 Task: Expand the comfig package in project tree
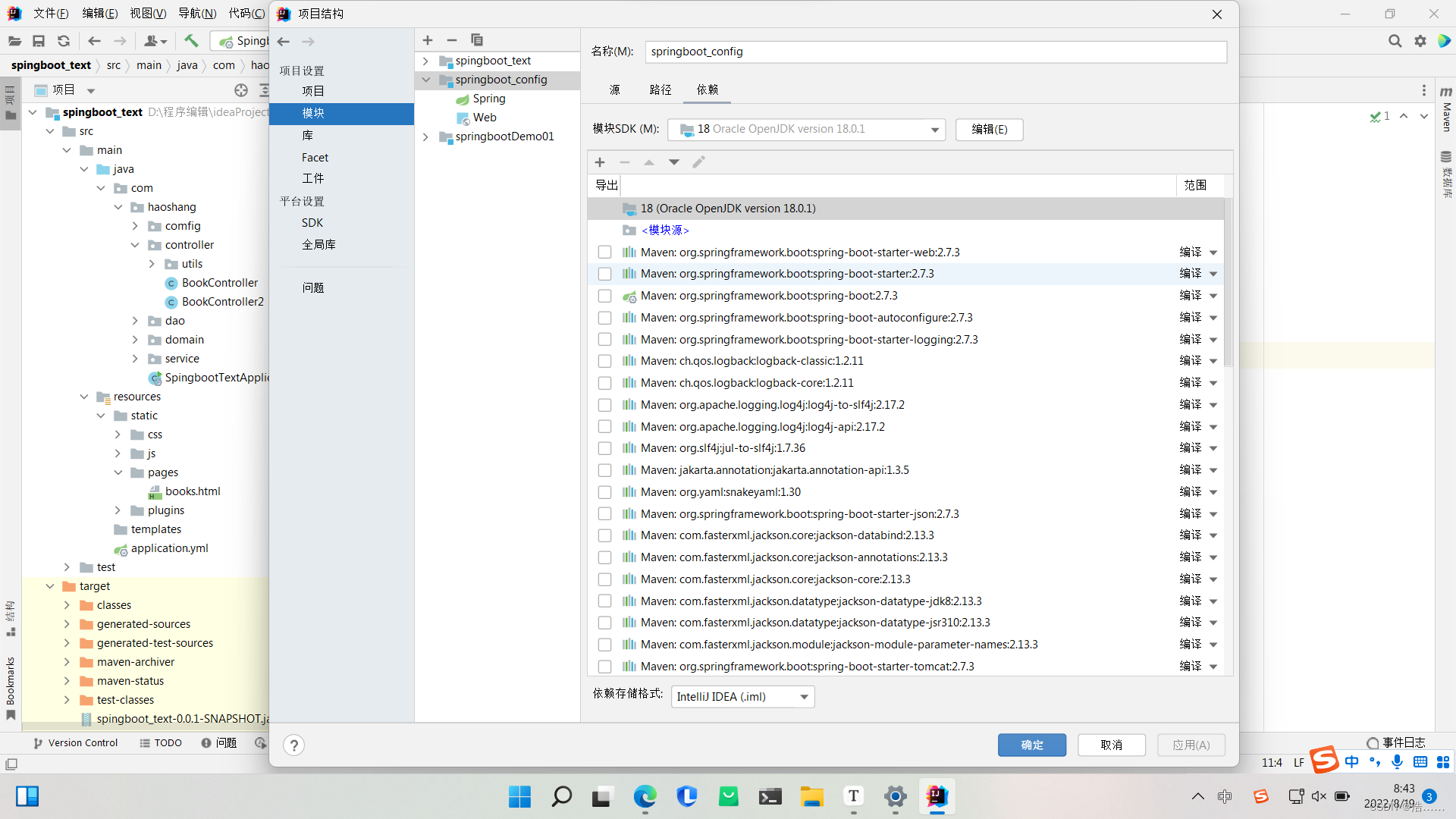coord(135,226)
